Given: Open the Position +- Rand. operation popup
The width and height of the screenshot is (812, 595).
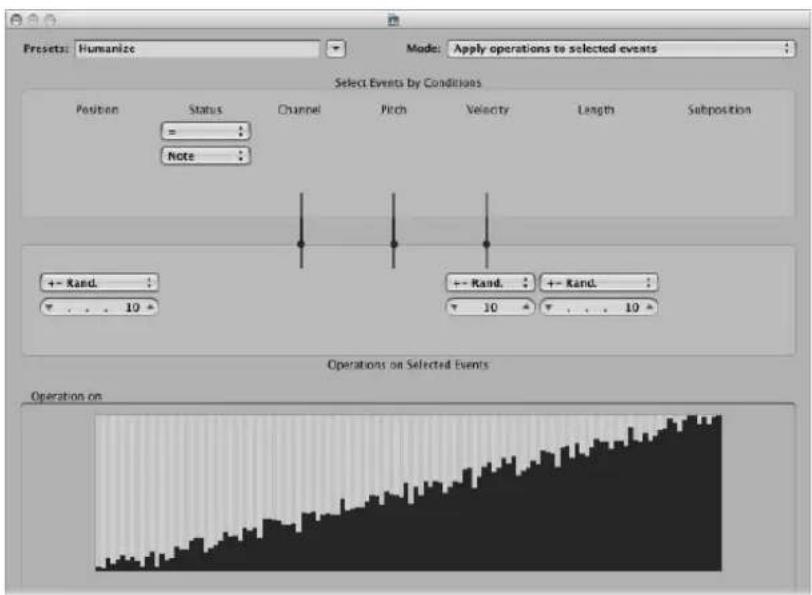Looking at the screenshot, I should (99, 283).
